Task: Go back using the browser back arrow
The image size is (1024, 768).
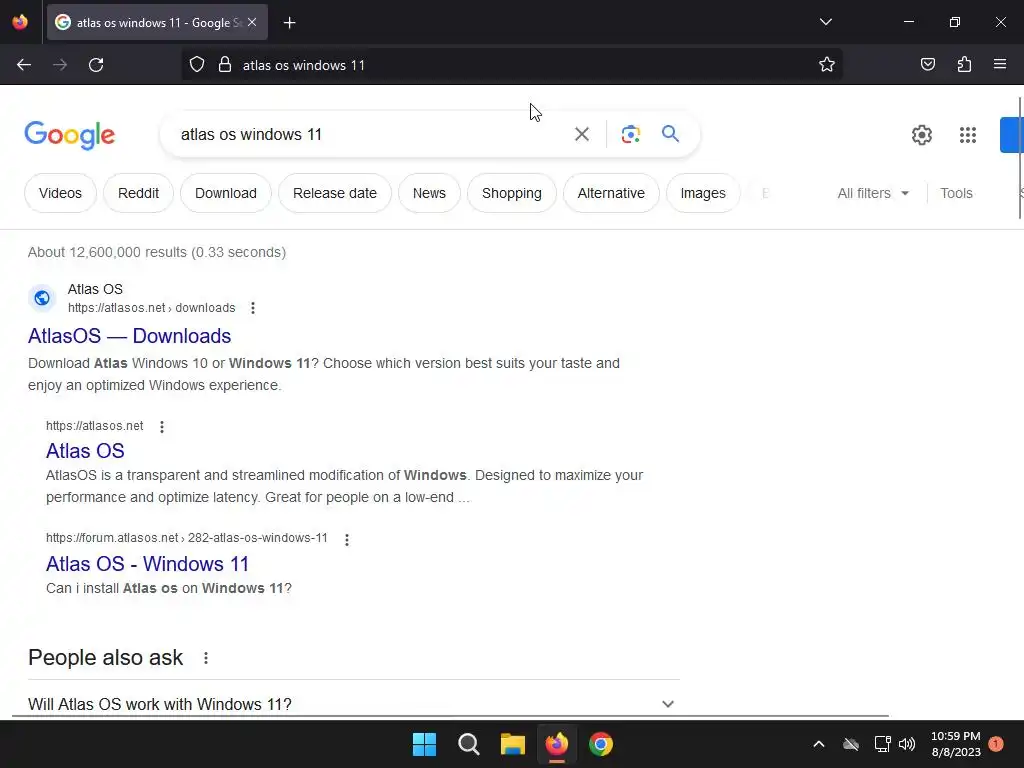Action: tap(24, 65)
